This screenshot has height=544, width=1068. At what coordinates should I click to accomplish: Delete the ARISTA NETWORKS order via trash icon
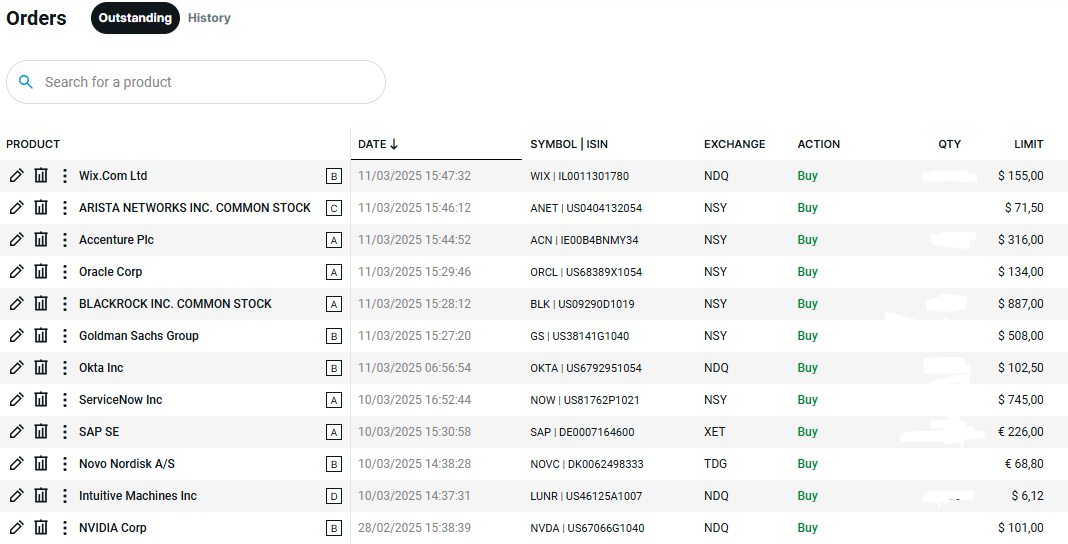click(x=41, y=208)
